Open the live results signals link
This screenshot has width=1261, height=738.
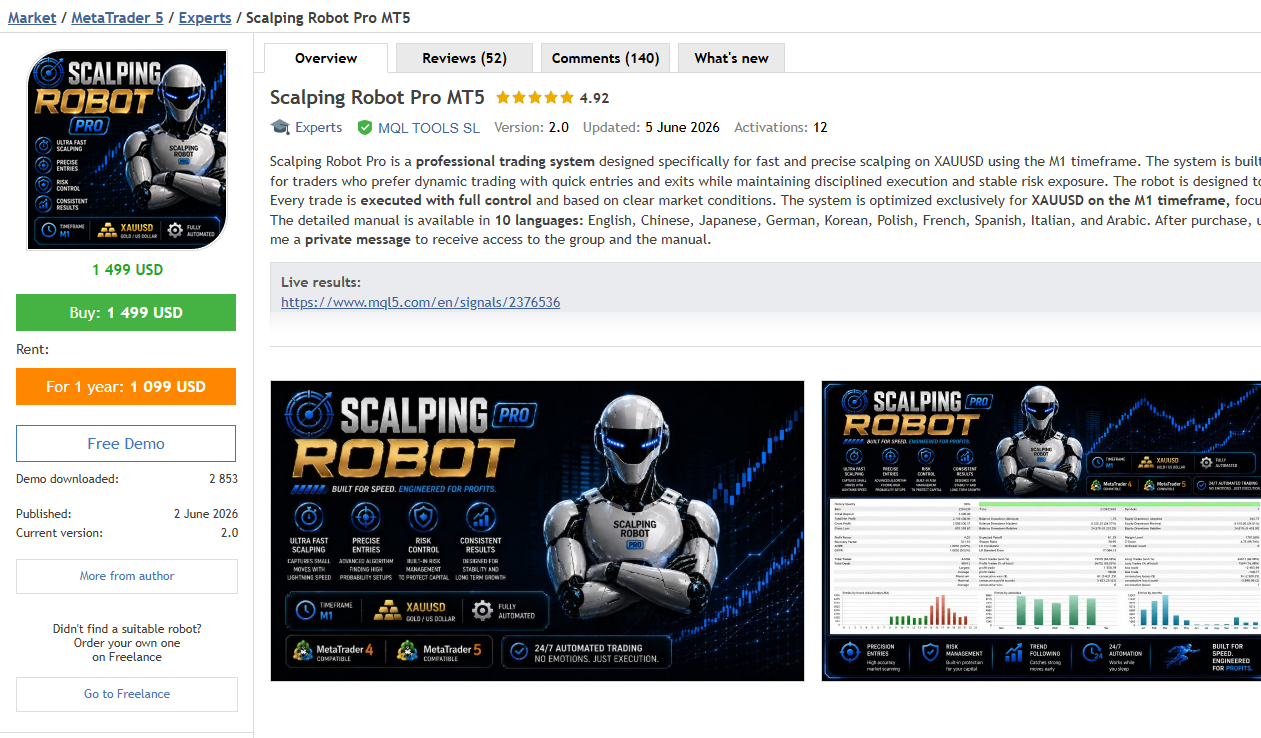[x=420, y=302]
